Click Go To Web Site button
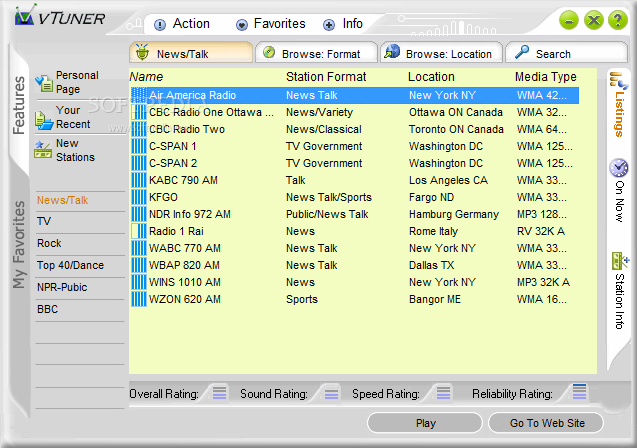Viewport: 637px width, 448px height. tap(546, 423)
